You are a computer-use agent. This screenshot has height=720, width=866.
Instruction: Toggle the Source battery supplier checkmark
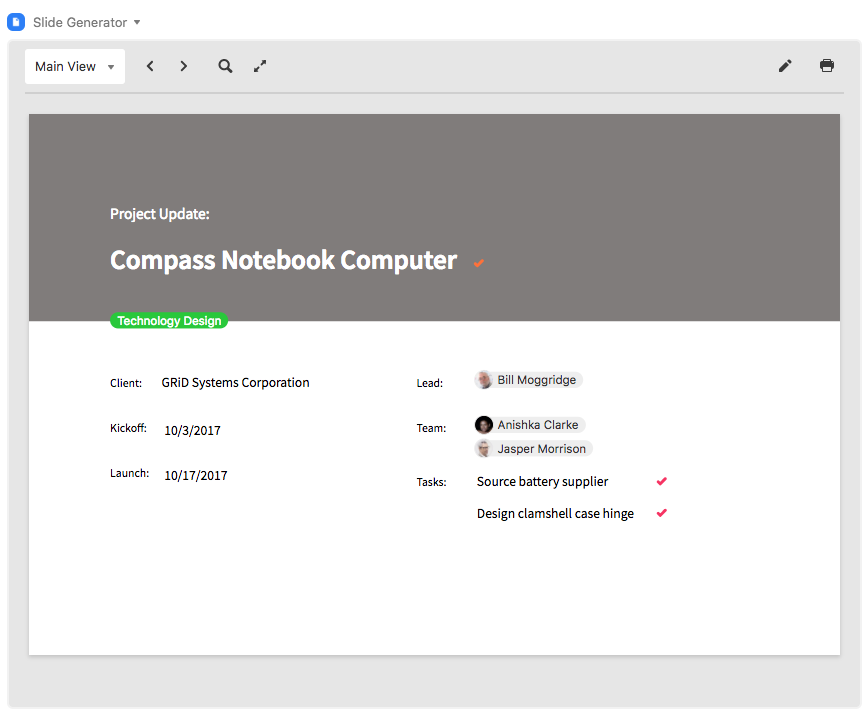[x=662, y=481]
